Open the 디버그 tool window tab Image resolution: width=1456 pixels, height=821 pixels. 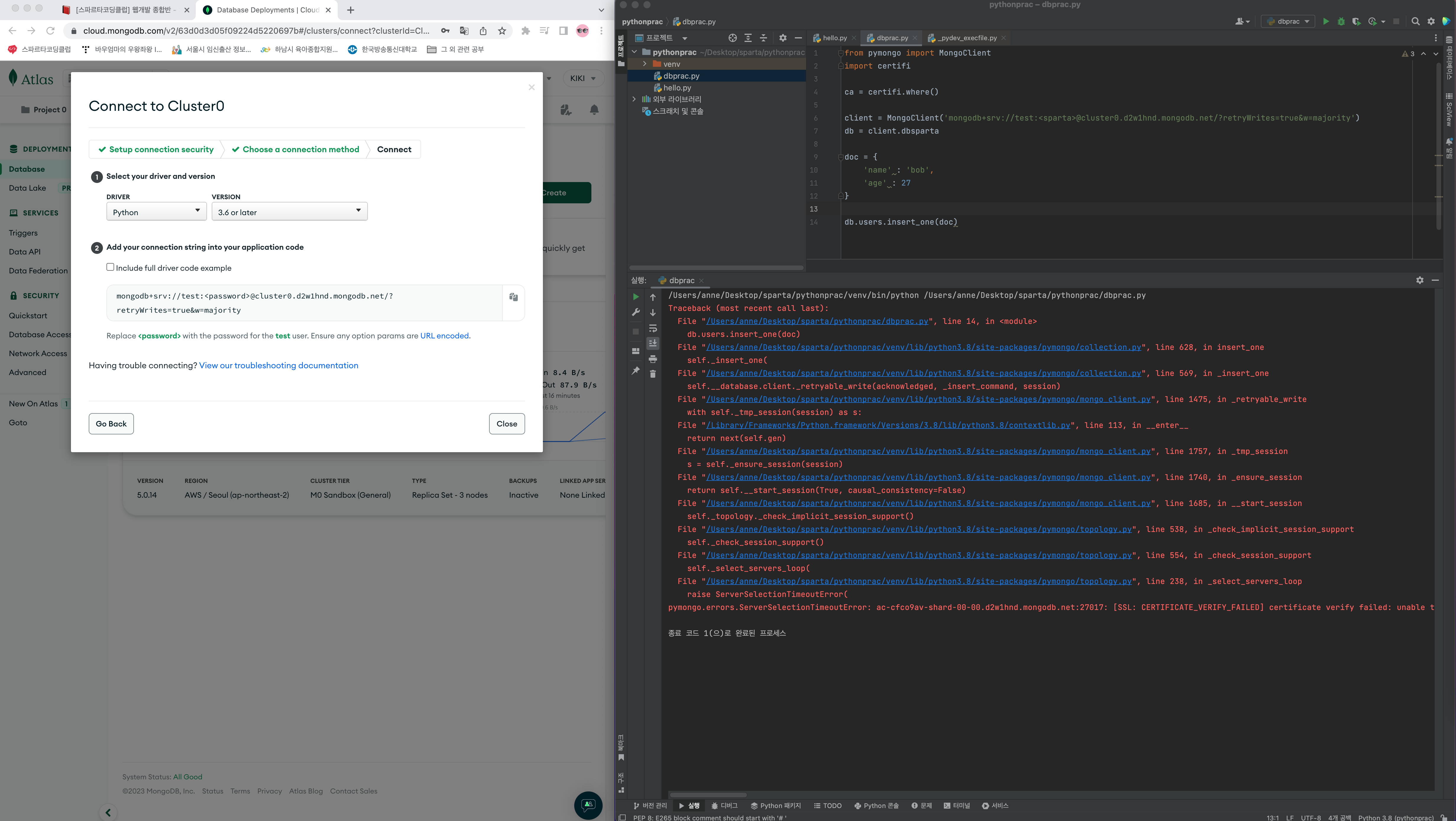pos(724,806)
